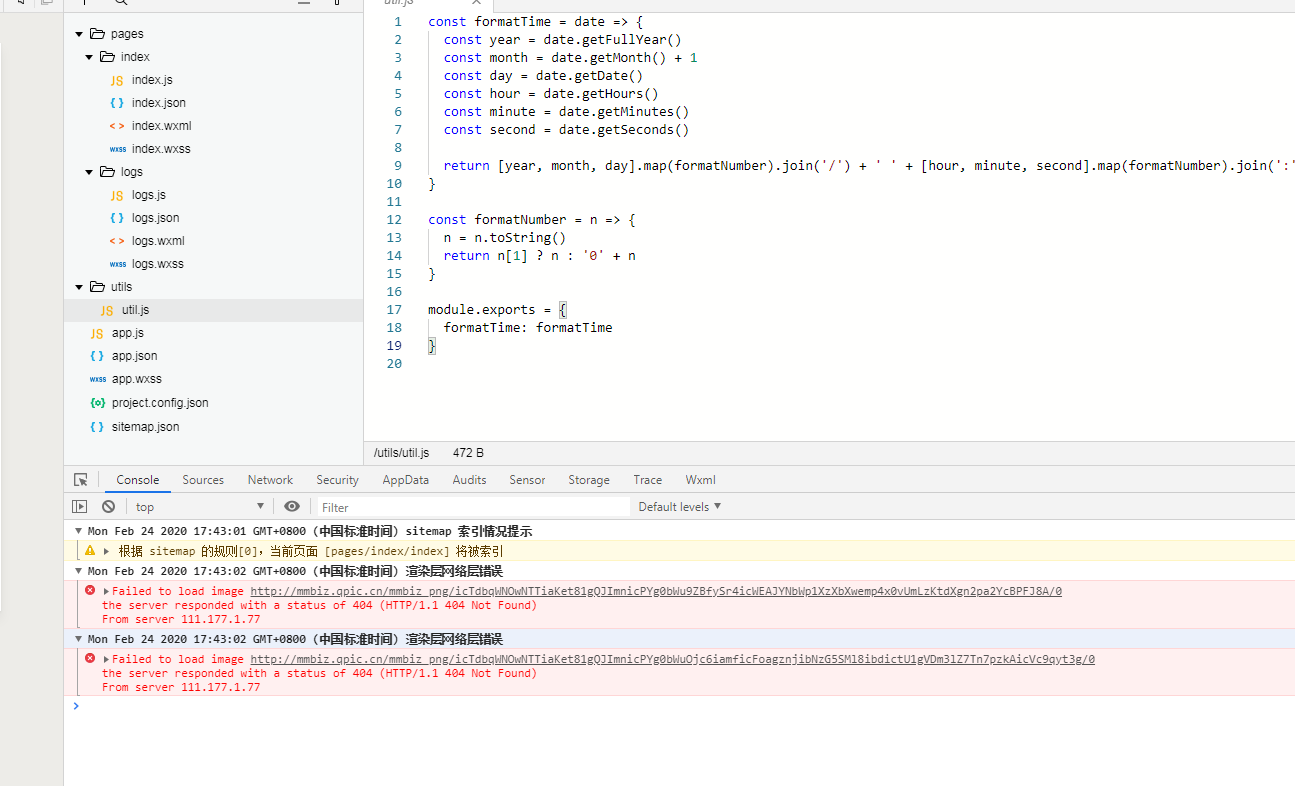Viewport: 1295px width, 786px height.
Task: Click the 'module.exports = {' code line
Action: (498, 310)
